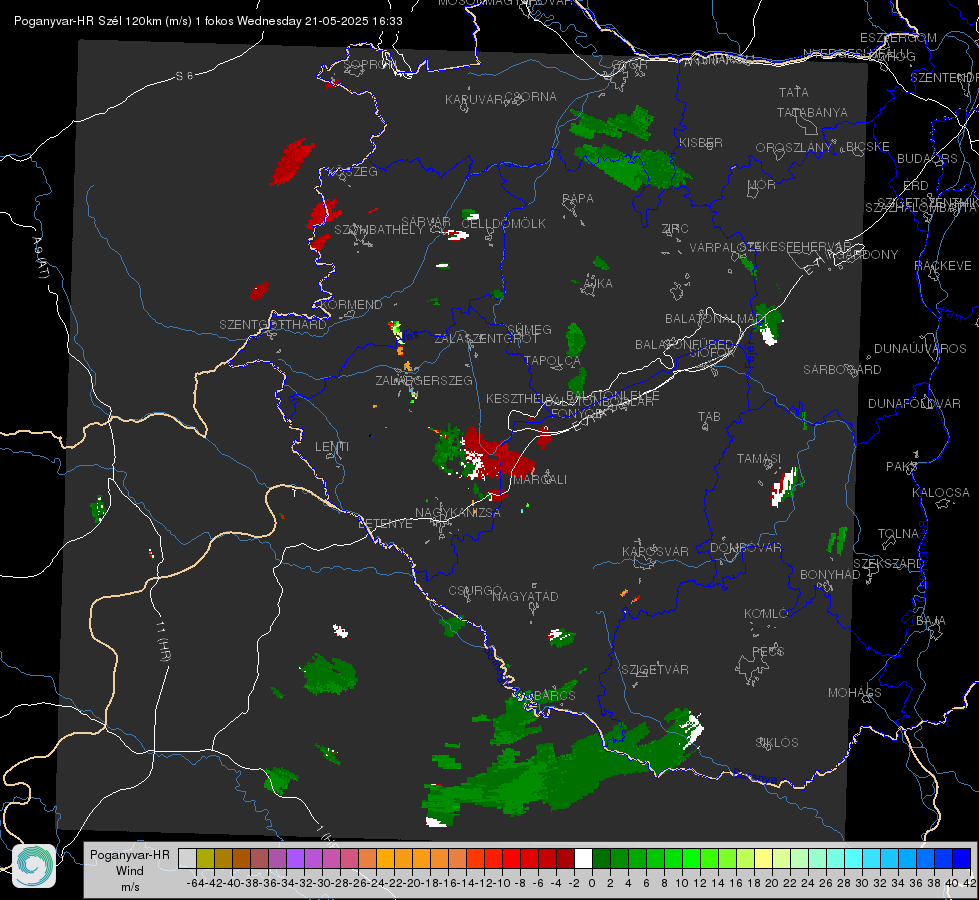Image resolution: width=979 pixels, height=900 pixels.
Task: Click the AJKA city label
Action: (x=597, y=283)
